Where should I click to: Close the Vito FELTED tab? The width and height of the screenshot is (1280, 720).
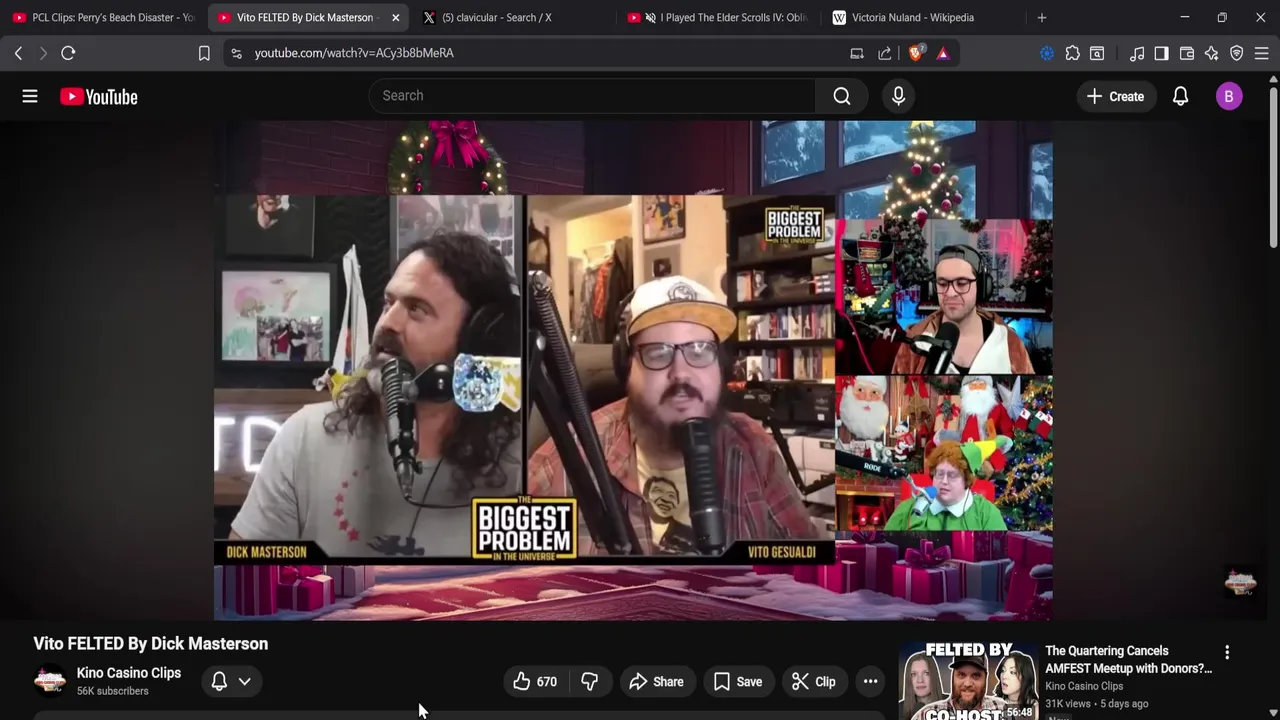396,17
